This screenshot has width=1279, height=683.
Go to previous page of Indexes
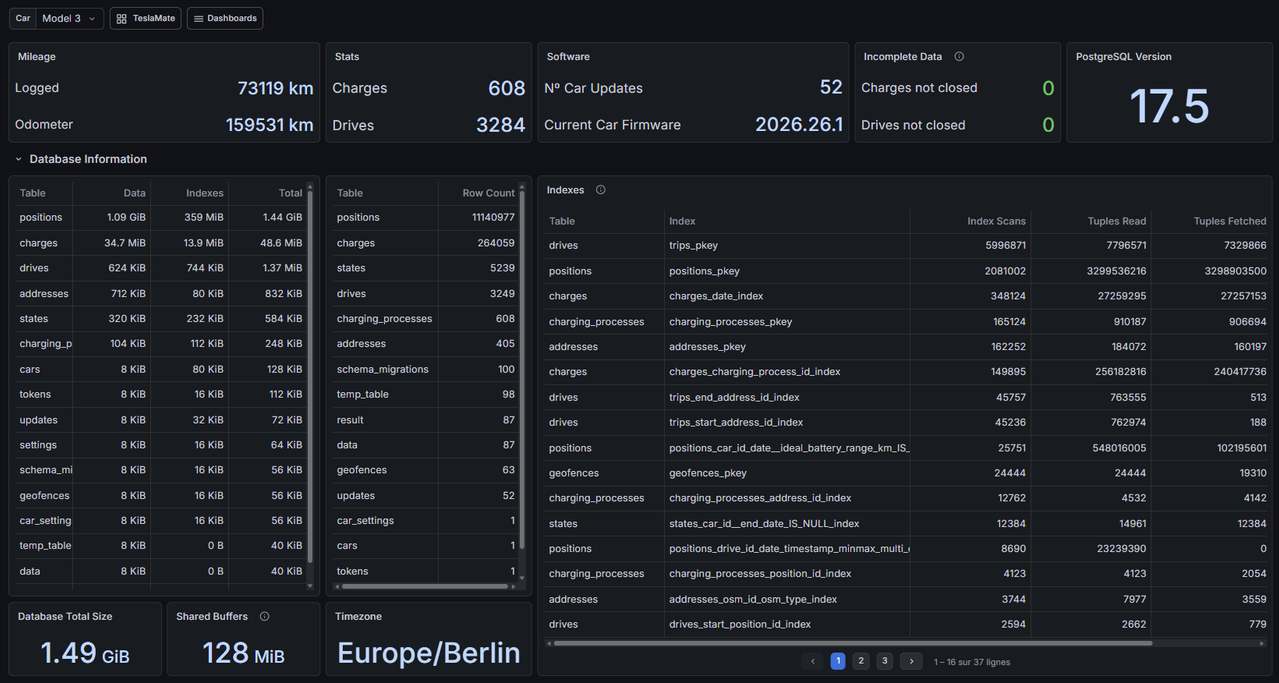coord(812,661)
